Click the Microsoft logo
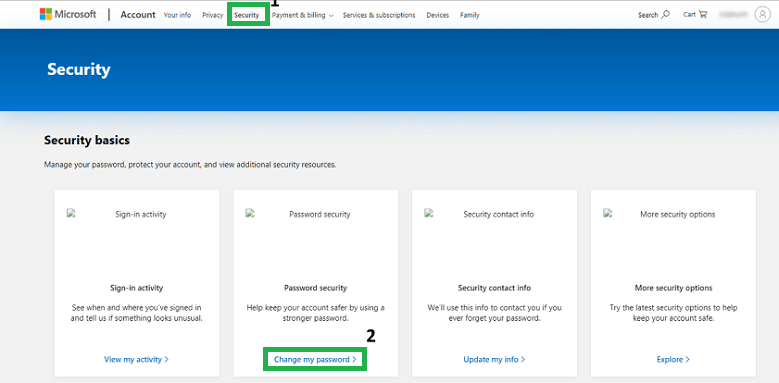The height and width of the screenshot is (383, 779). [68, 14]
